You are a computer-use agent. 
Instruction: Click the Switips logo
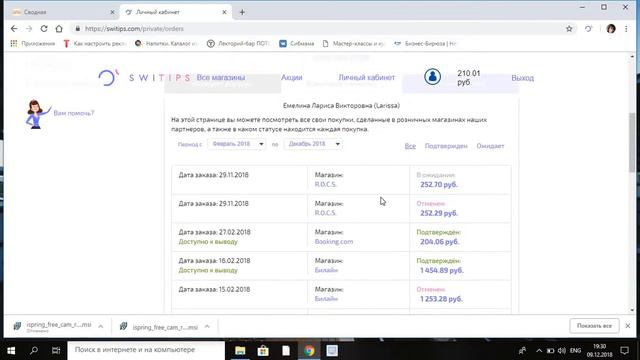tap(144, 78)
